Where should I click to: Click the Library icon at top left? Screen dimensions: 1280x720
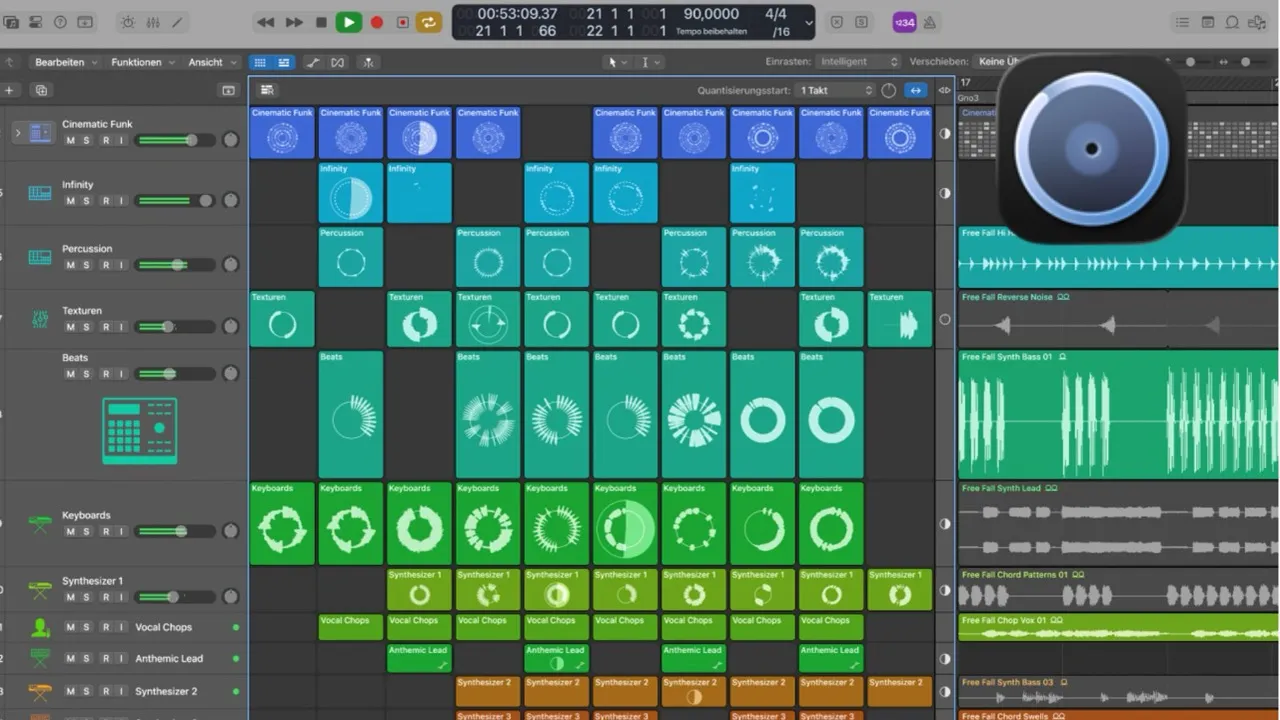(11, 21)
